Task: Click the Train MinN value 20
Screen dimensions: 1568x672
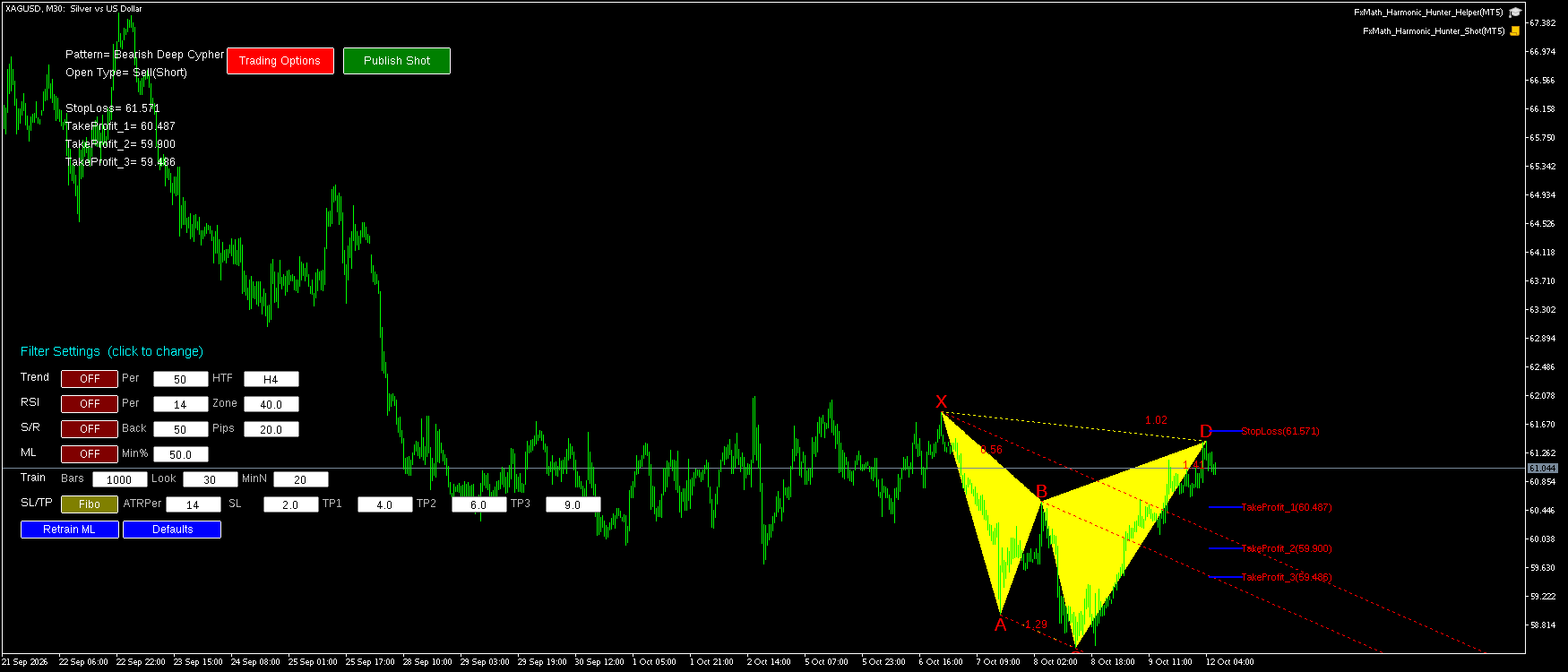Action: [301, 479]
